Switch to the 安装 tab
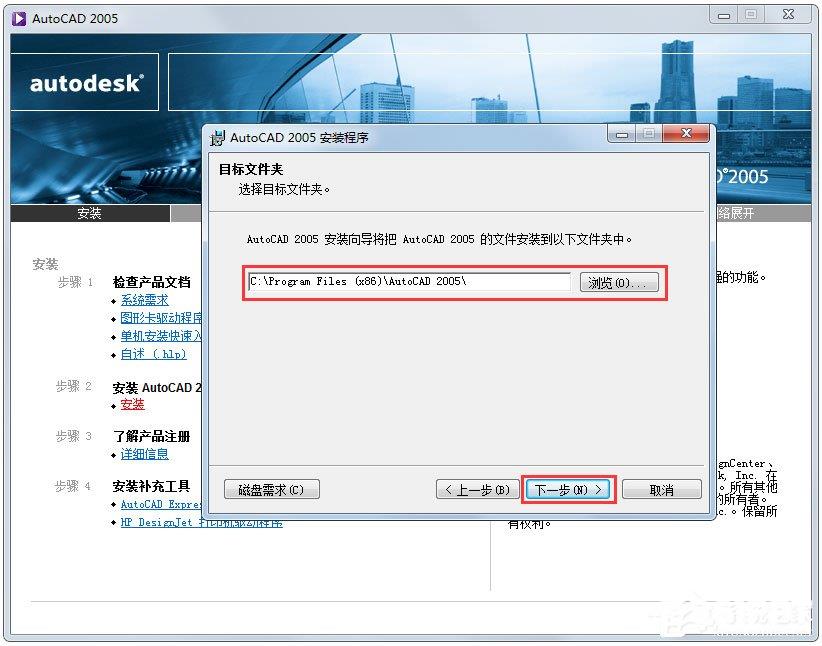The width and height of the screenshot is (822, 646). pos(90,213)
